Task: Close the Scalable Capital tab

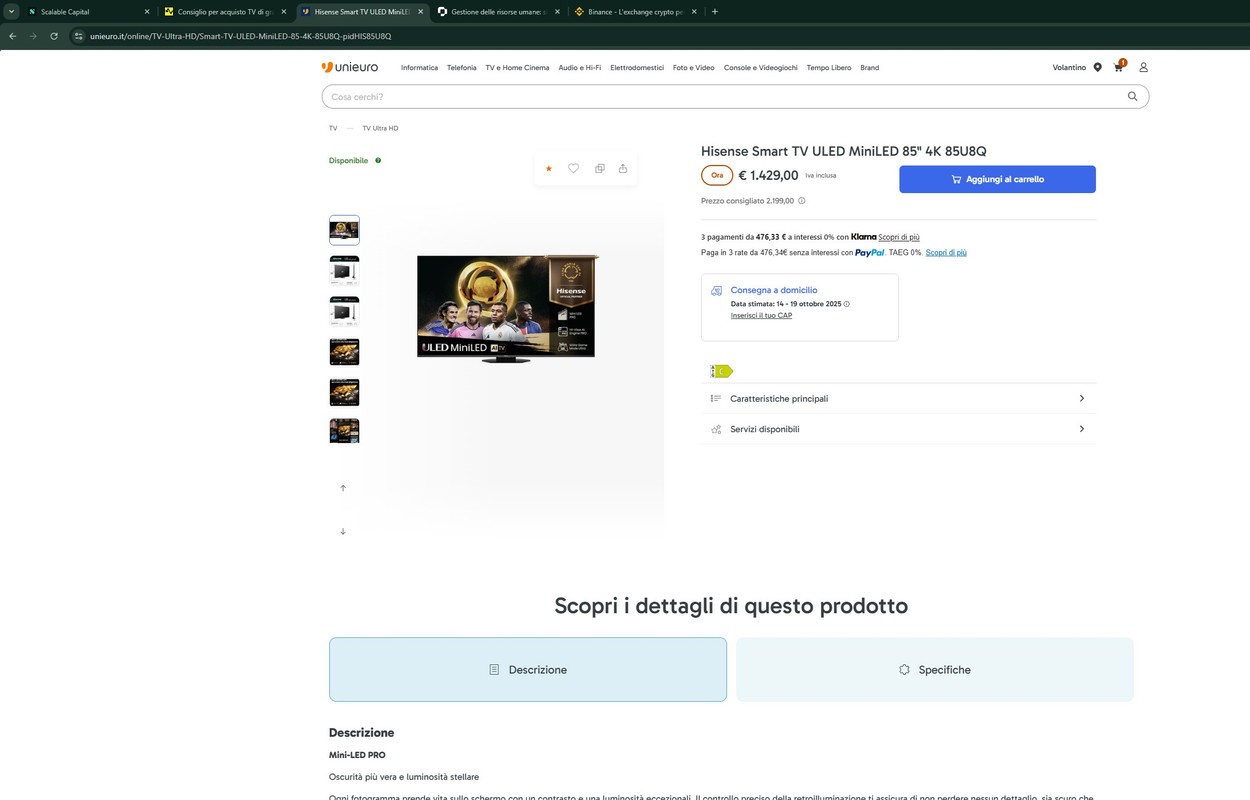Action: coord(147,12)
